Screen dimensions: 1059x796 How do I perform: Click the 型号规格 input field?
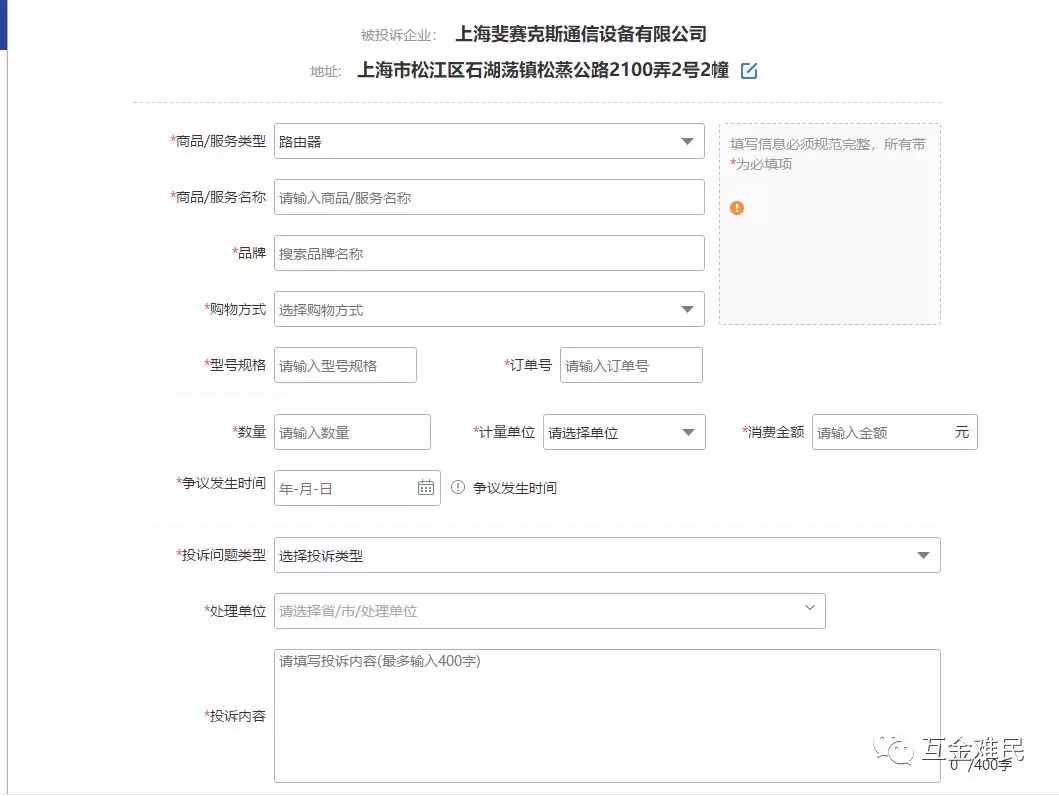345,365
